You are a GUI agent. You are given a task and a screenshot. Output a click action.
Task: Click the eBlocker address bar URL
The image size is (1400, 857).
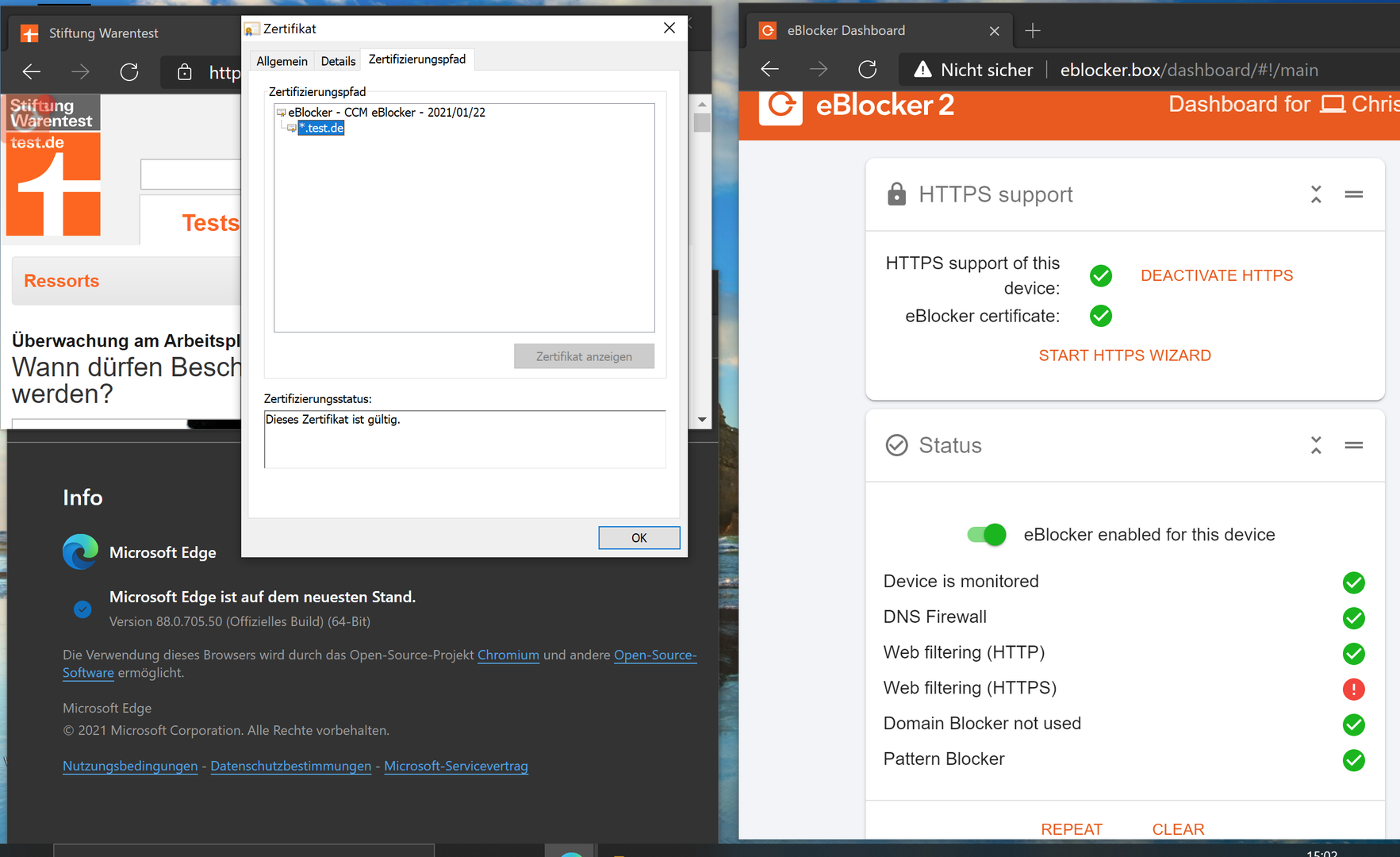(x=1189, y=70)
